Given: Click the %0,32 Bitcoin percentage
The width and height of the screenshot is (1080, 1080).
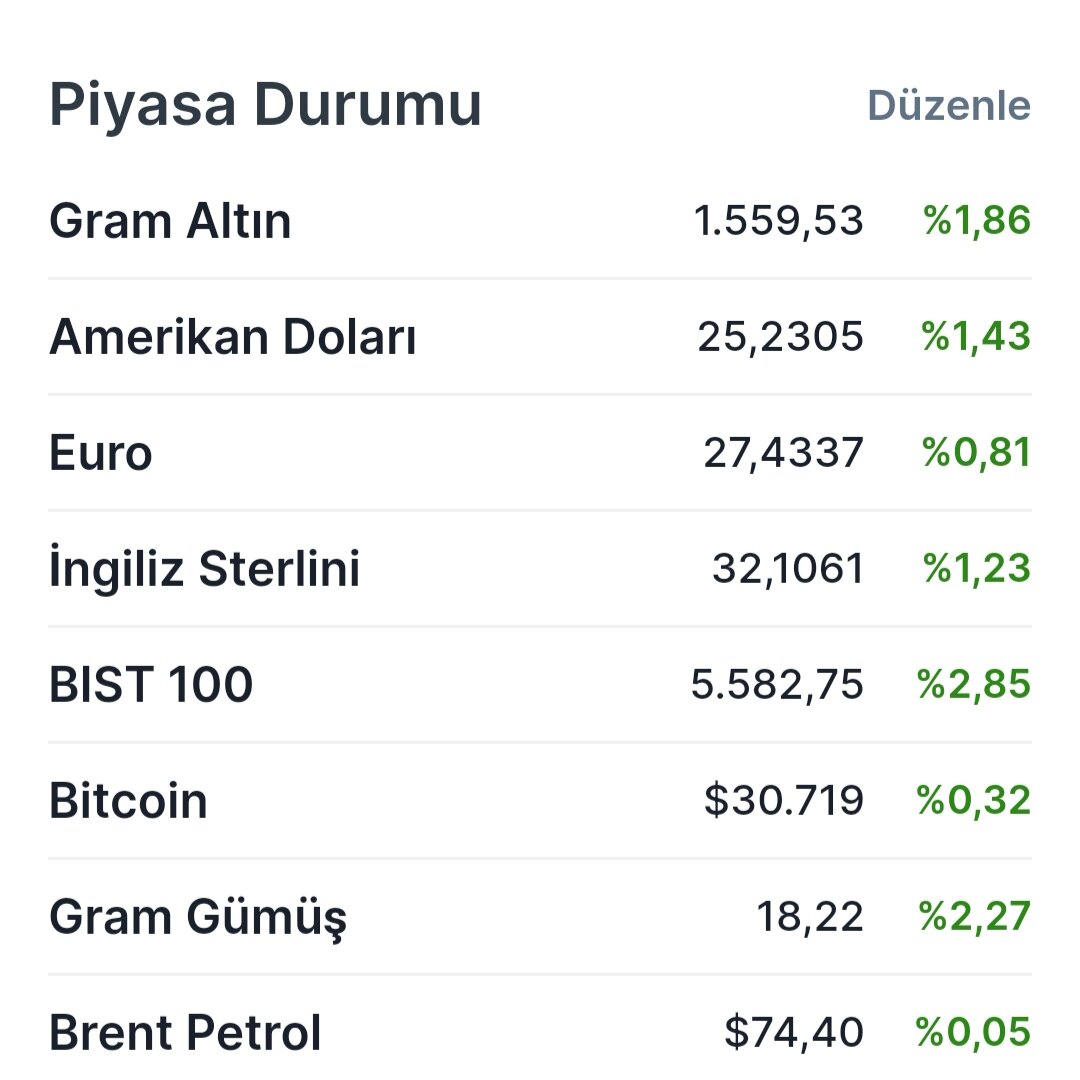Looking at the screenshot, I should 973,798.
